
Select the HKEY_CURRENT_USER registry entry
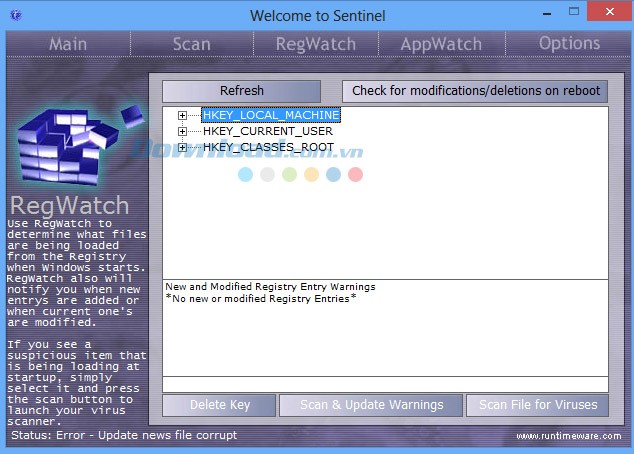click(266, 131)
